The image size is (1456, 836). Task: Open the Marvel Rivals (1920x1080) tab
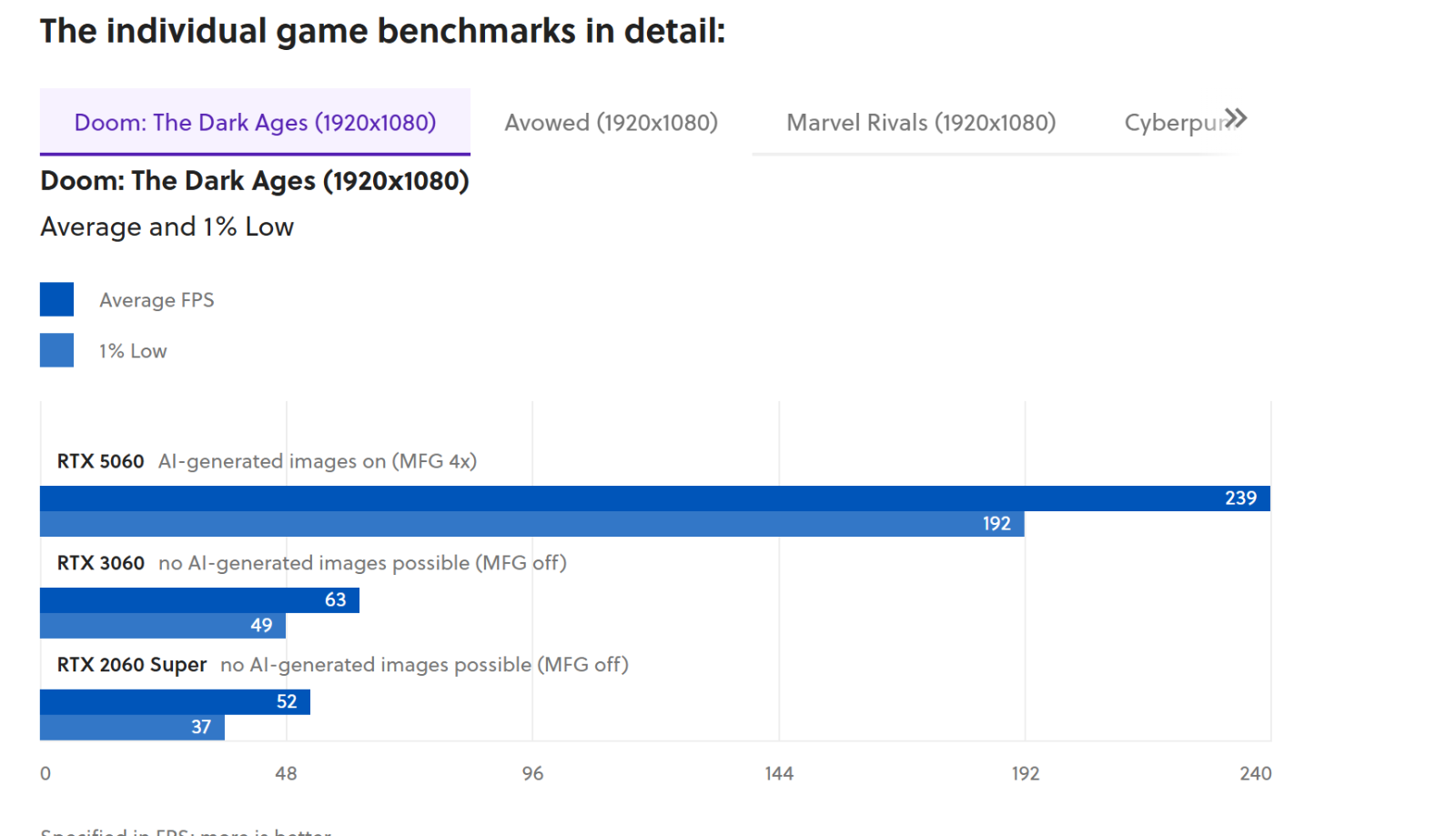tap(921, 123)
